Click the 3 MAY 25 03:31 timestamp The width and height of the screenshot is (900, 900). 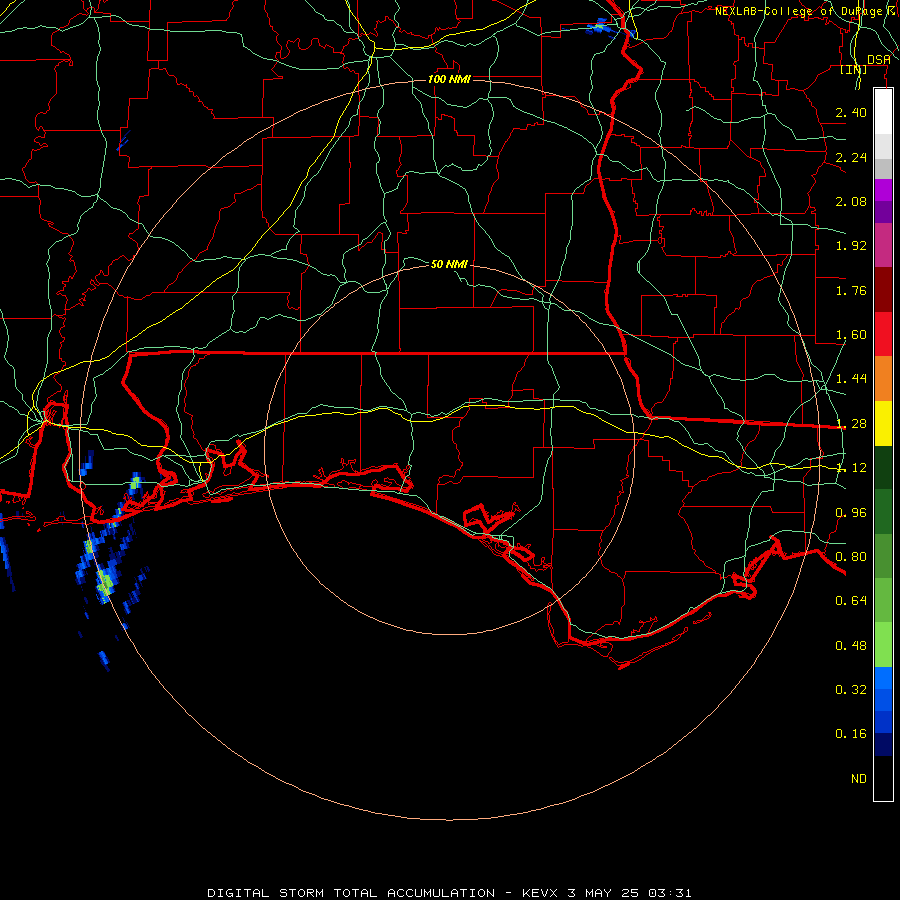(x=630, y=893)
